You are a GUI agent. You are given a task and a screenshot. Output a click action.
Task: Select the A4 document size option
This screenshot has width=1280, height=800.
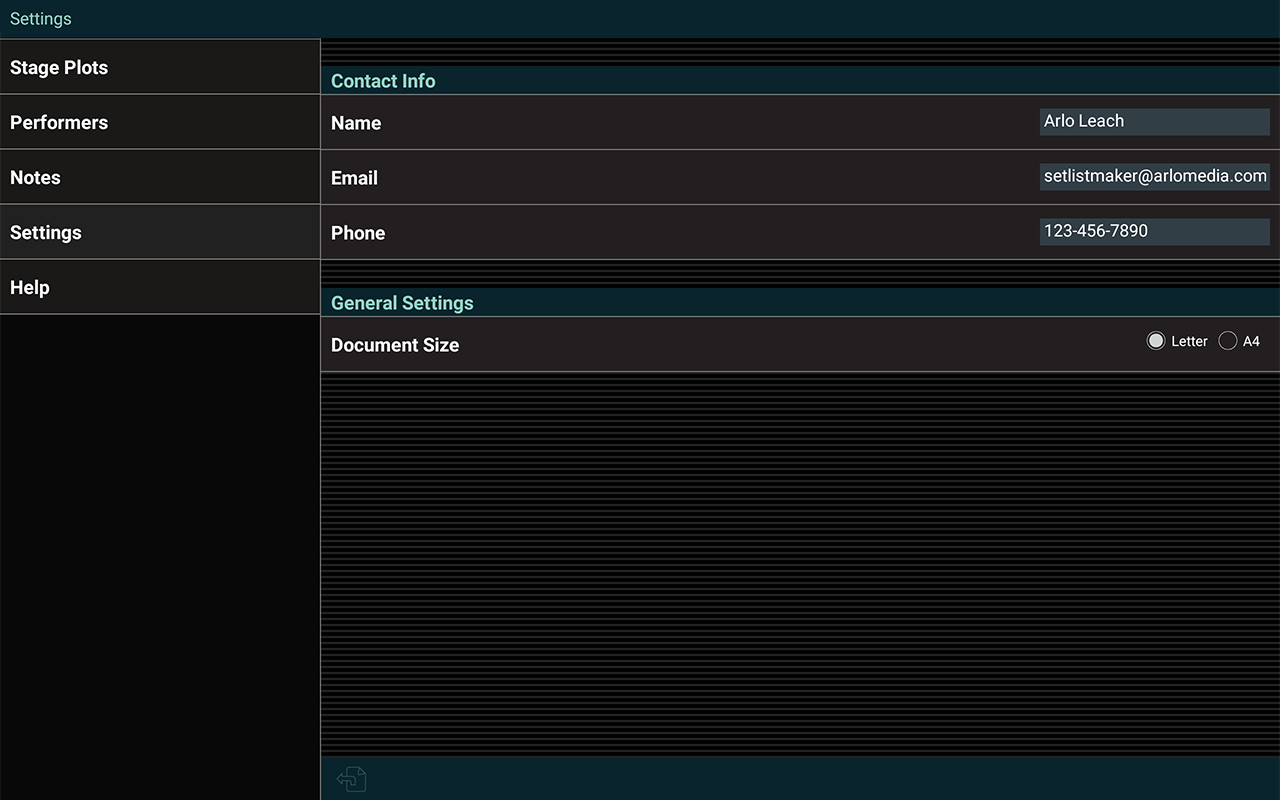[x=1228, y=341]
